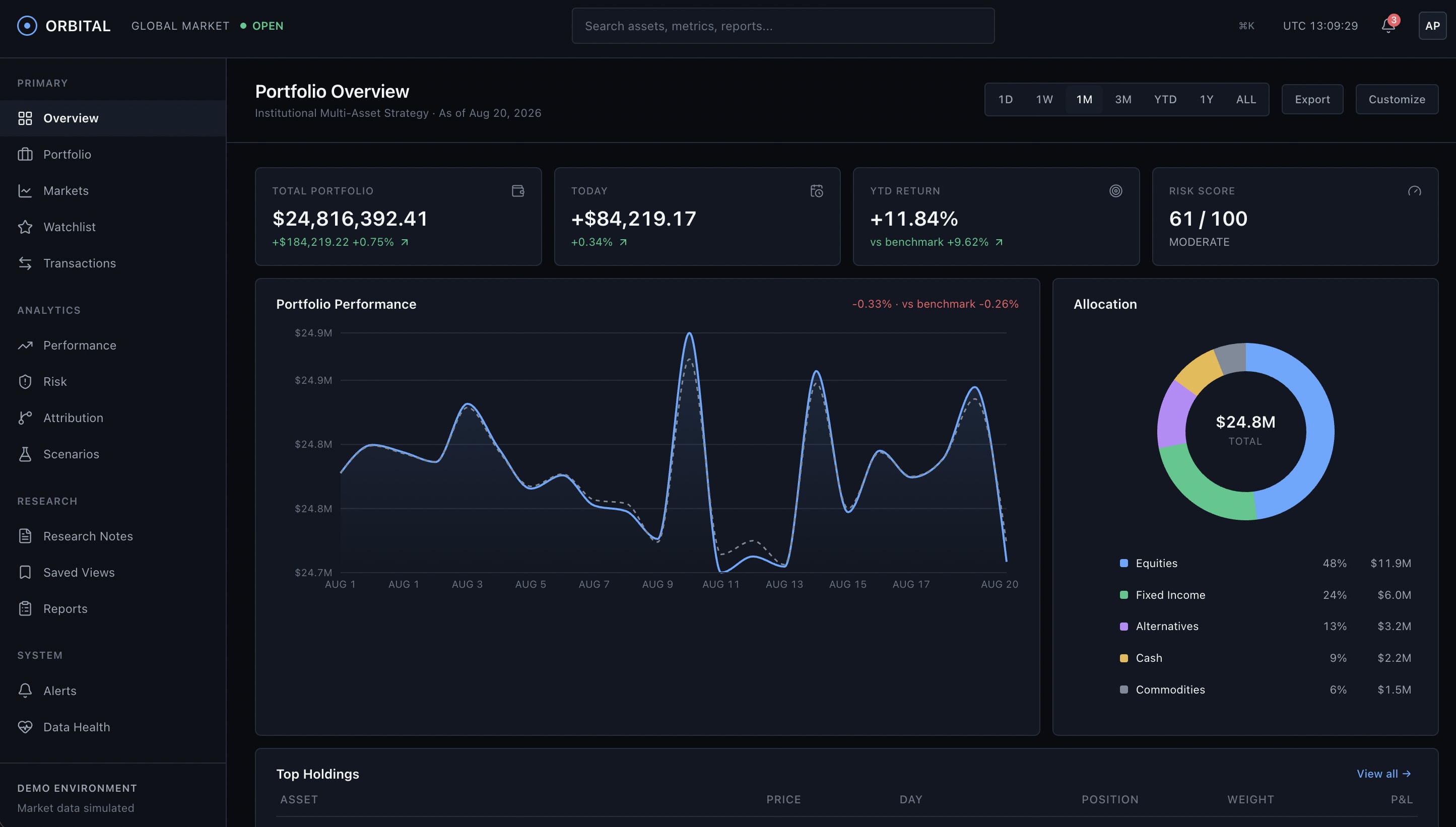Select the 3M time range

tap(1123, 99)
